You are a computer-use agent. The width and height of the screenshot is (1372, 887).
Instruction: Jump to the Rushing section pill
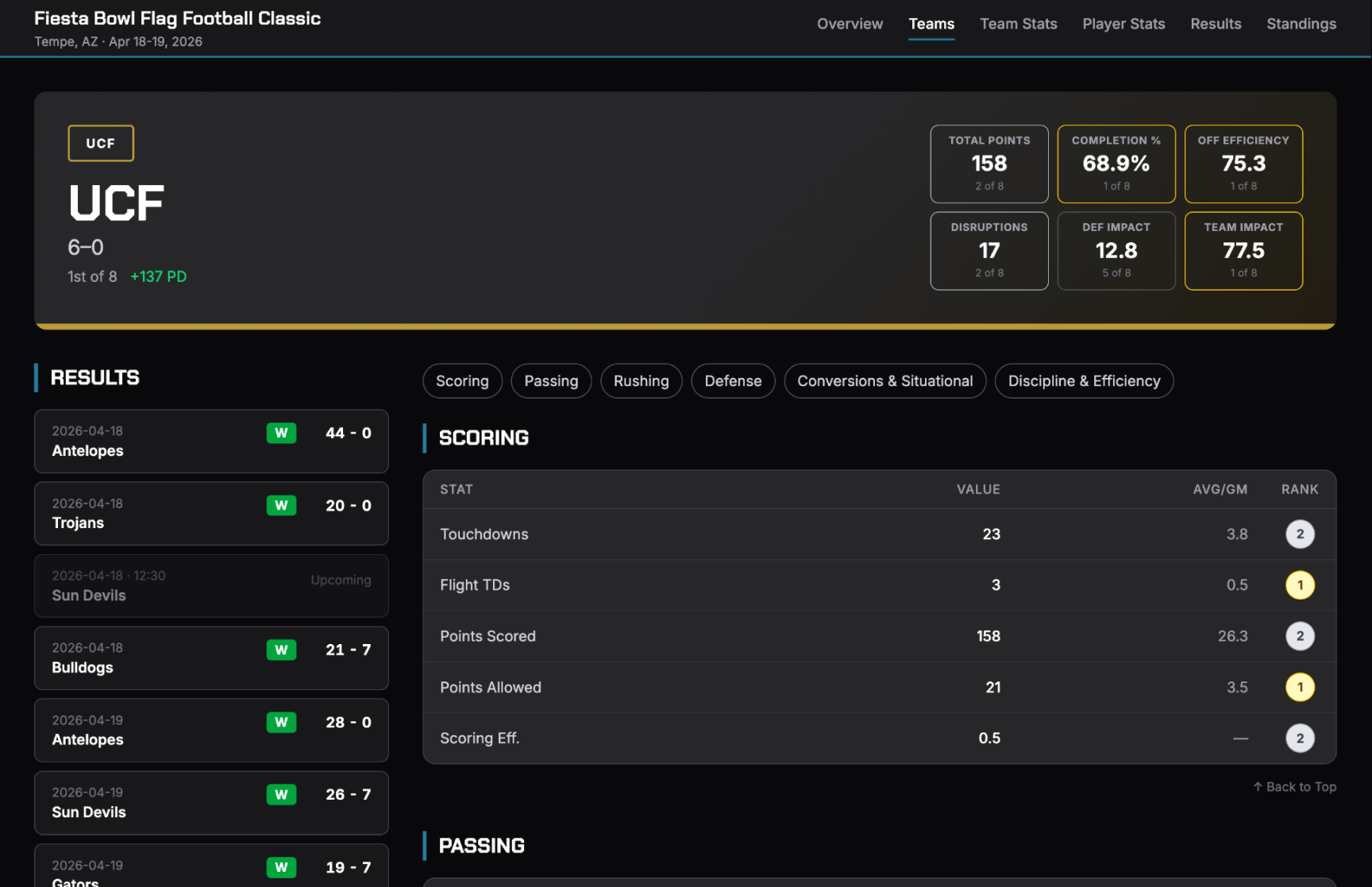point(642,381)
